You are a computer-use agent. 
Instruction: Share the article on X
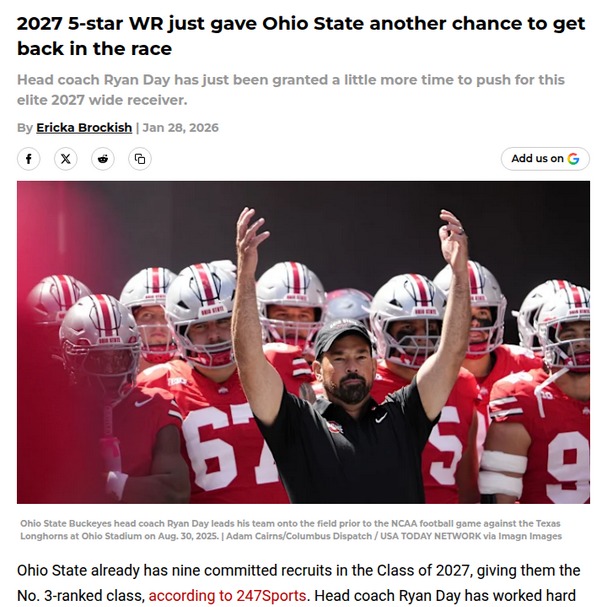pos(66,158)
